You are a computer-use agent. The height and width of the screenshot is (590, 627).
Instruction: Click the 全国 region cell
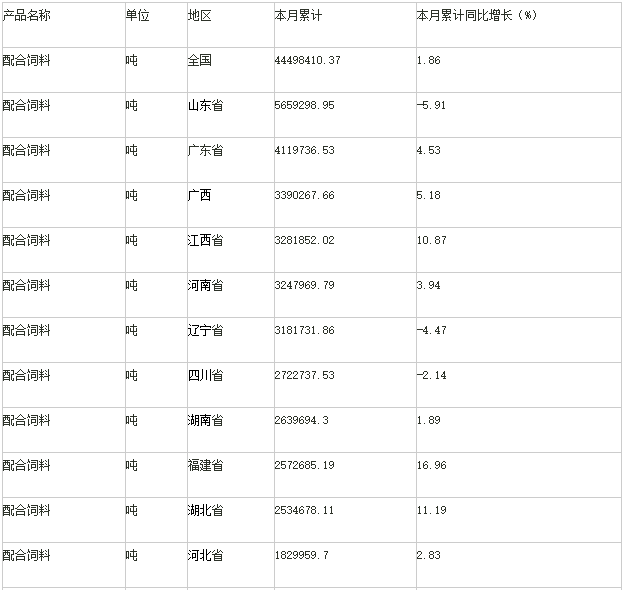click(200, 60)
